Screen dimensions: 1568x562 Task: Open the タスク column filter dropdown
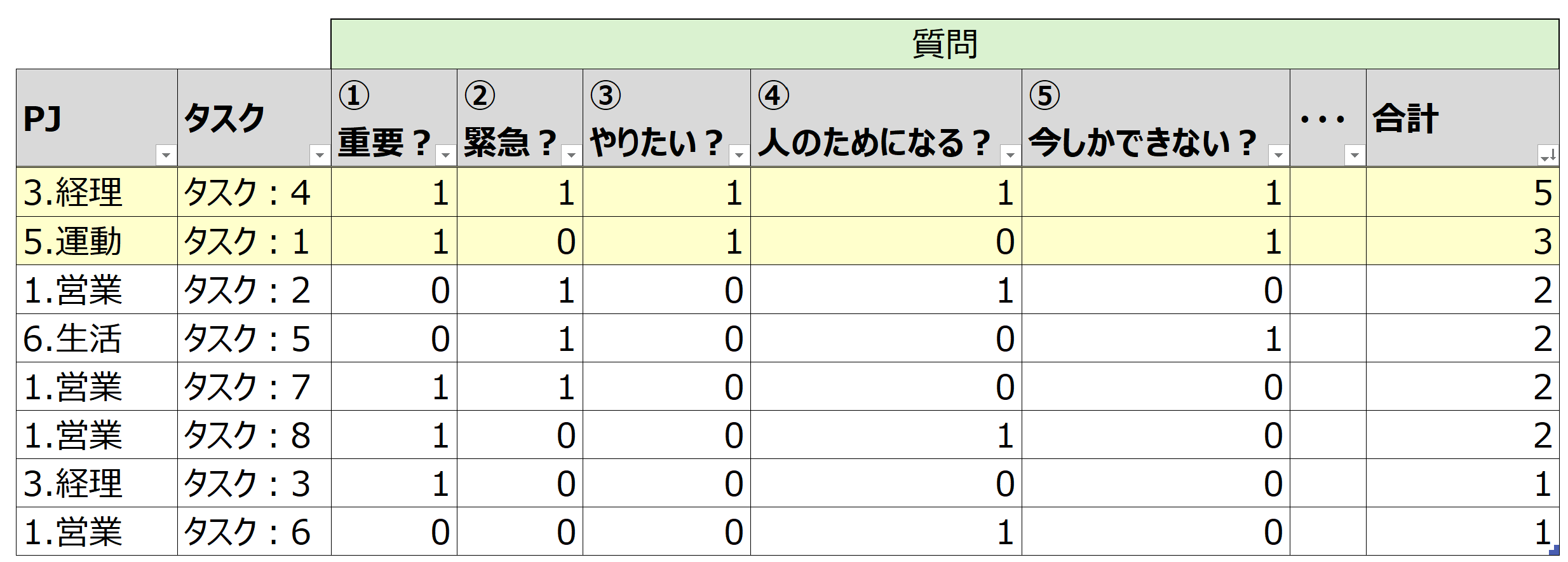pos(319,154)
